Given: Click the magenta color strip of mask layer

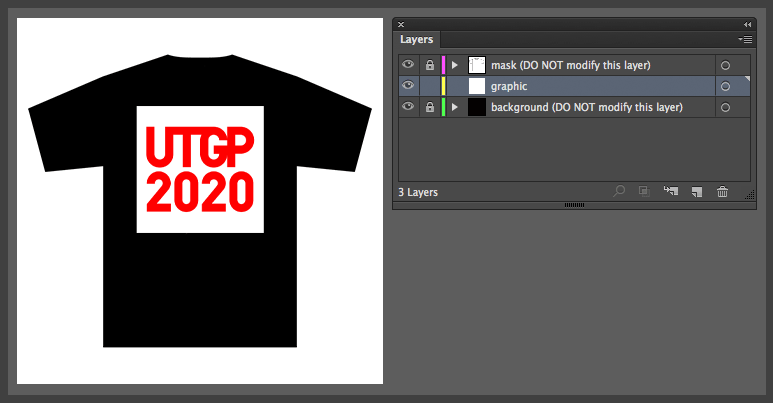Looking at the screenshot, I should [x=443, y=65].
